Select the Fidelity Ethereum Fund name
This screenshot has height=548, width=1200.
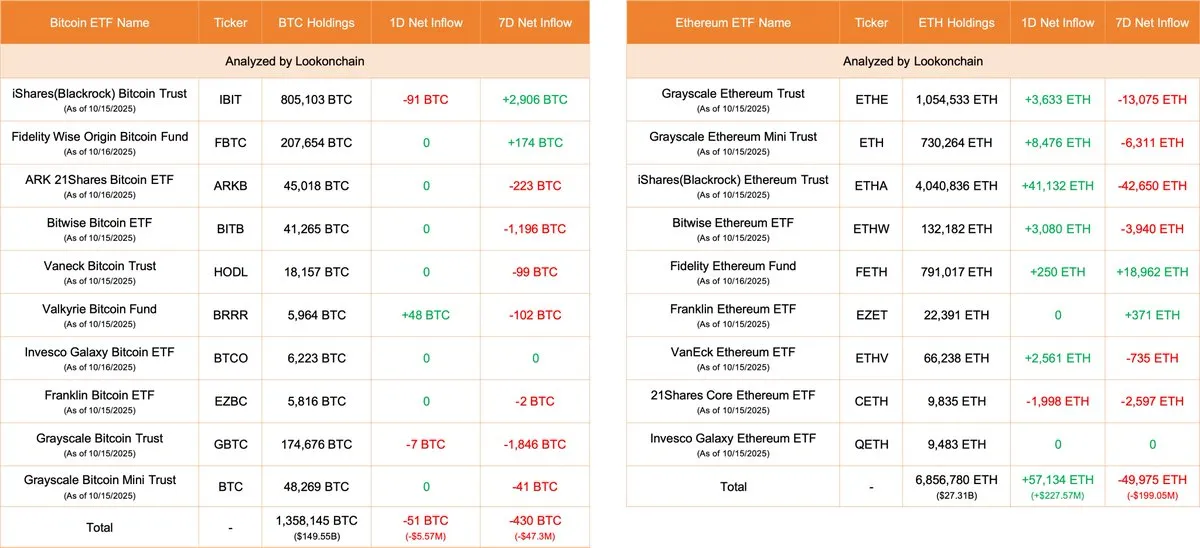click(733, 266)
